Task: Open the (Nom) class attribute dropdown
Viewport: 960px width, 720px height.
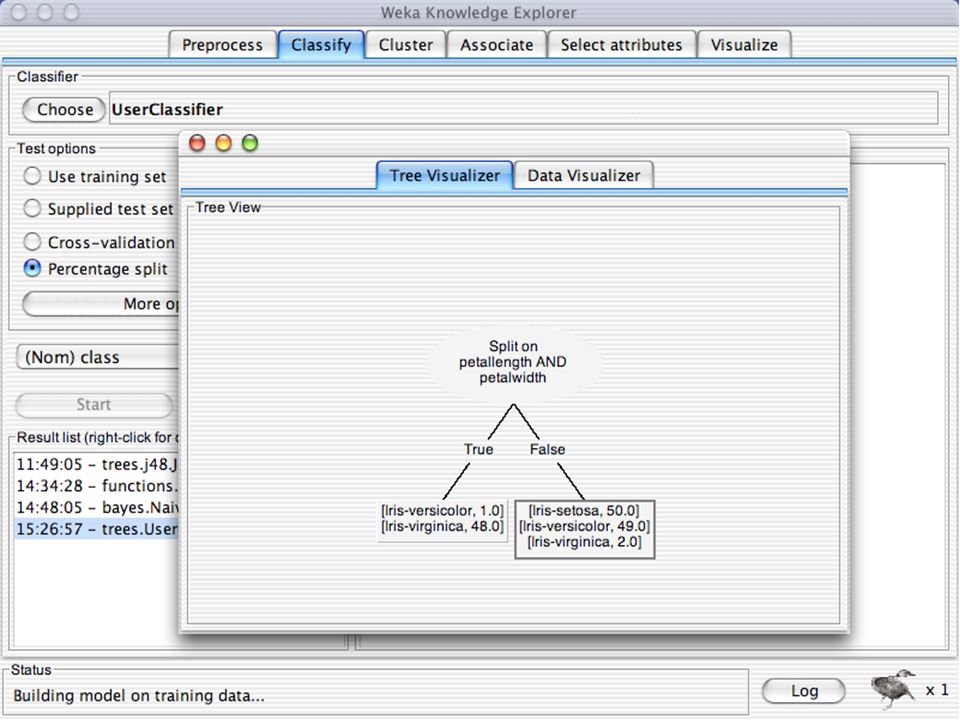Action: click(x=98, y=358)
